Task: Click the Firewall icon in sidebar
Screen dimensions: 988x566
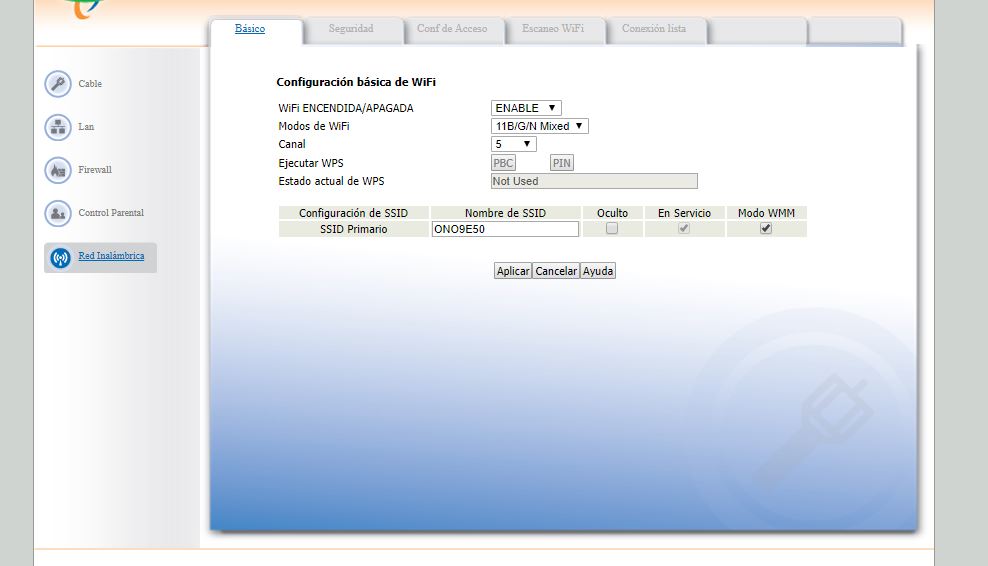Action: (58, 170)
